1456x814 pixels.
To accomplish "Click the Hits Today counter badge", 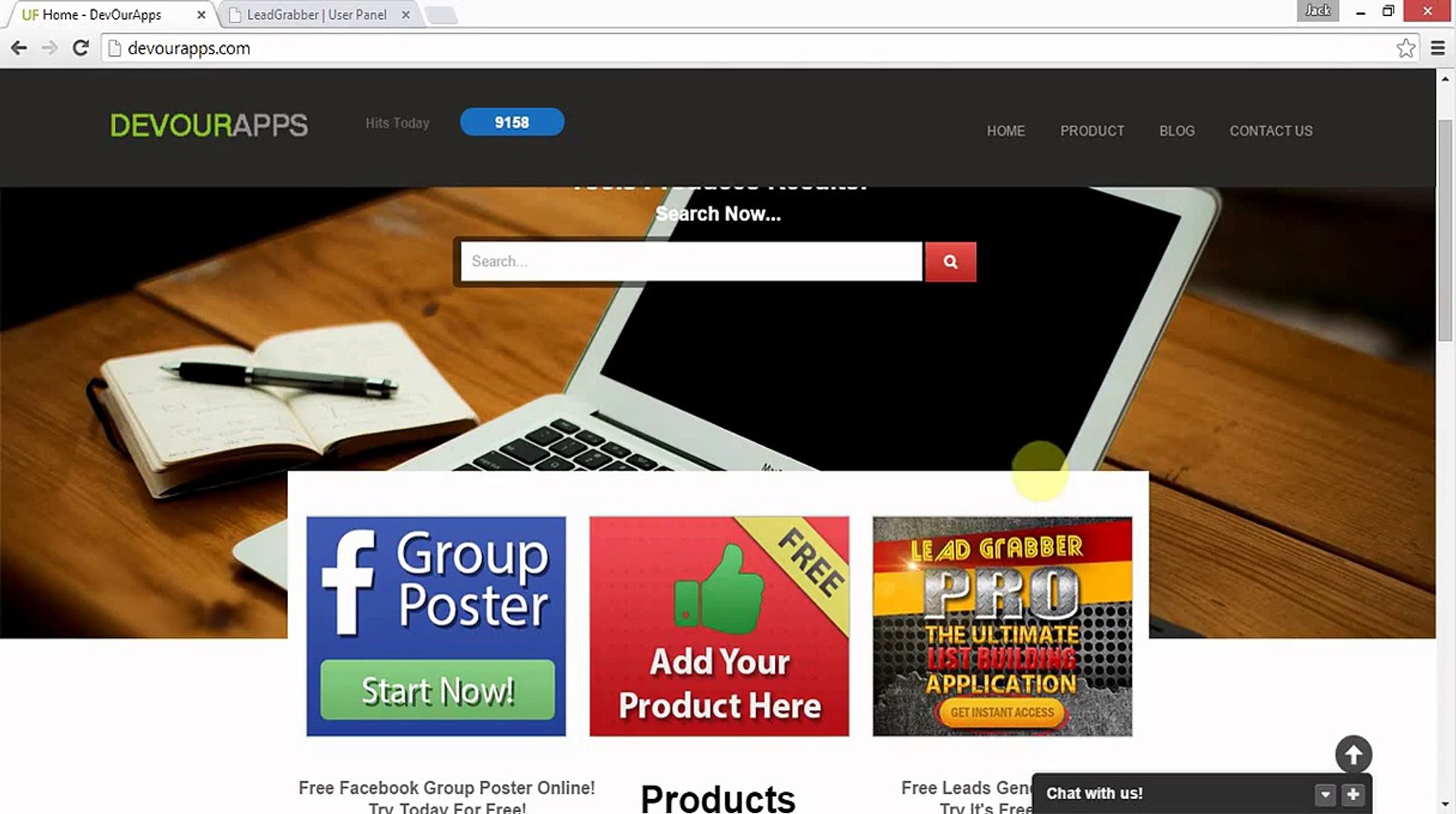I will pos(511,122).
